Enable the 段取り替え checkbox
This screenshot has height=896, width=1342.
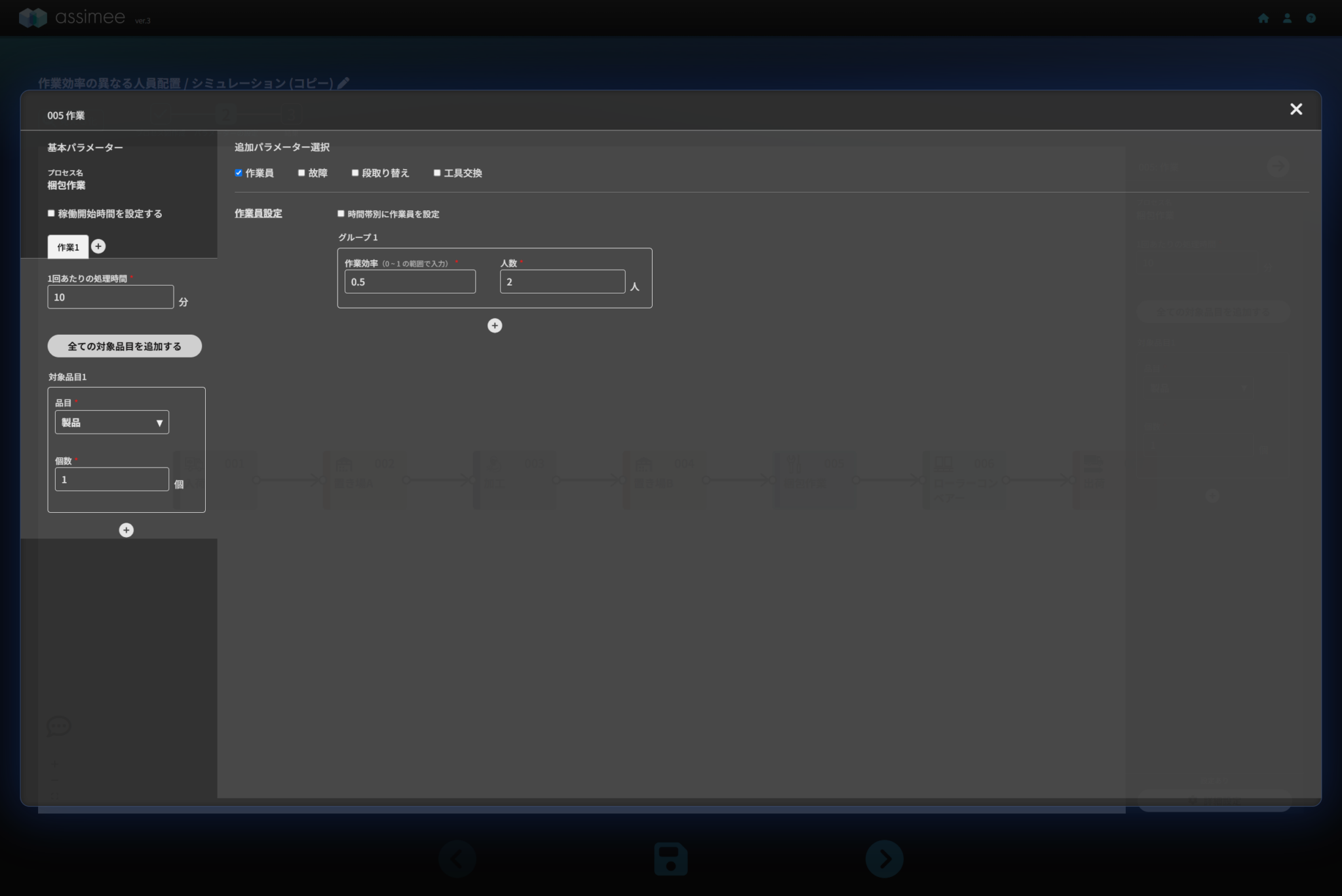355,173
